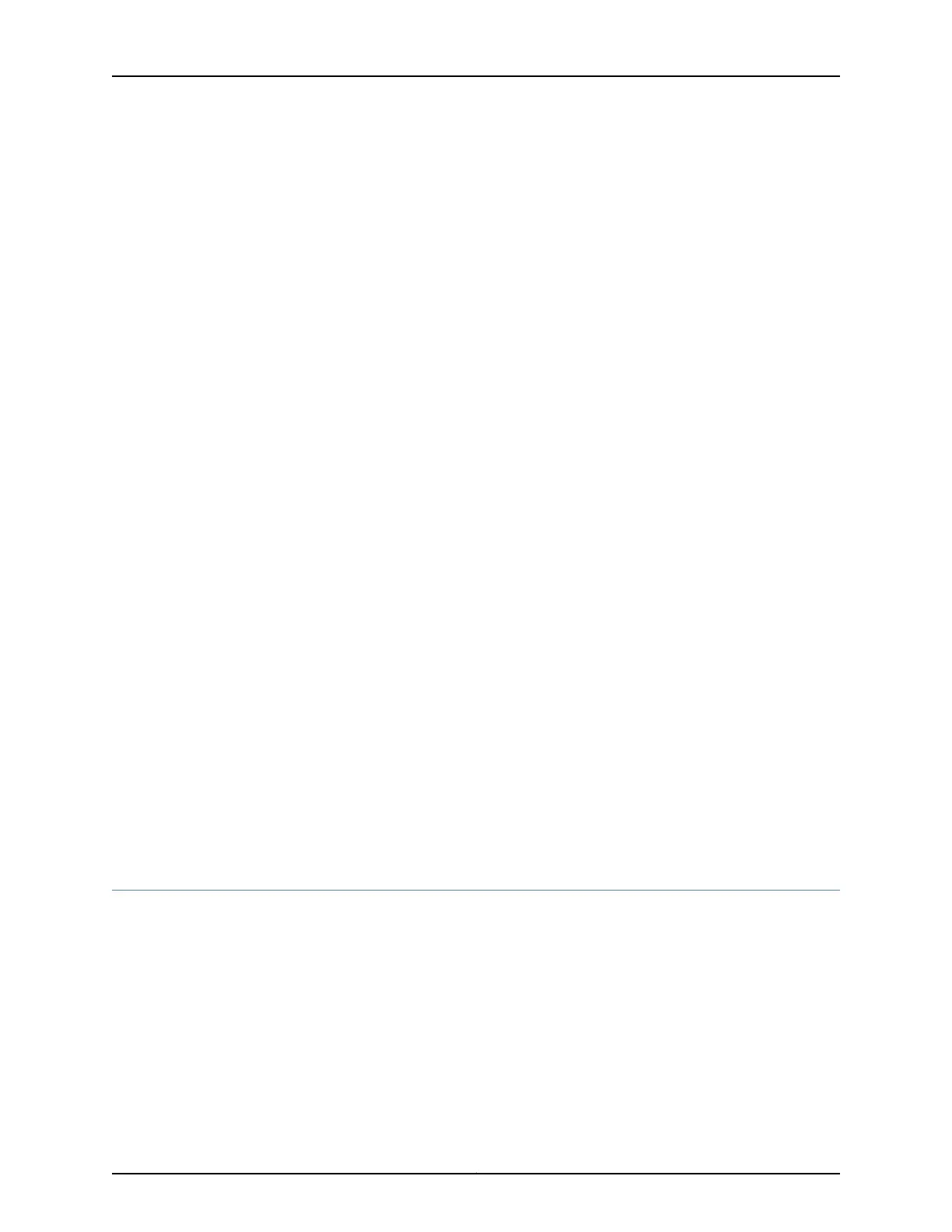
Task: Click the center of the bottom black rule
Action: click(x=476, y=1174)
